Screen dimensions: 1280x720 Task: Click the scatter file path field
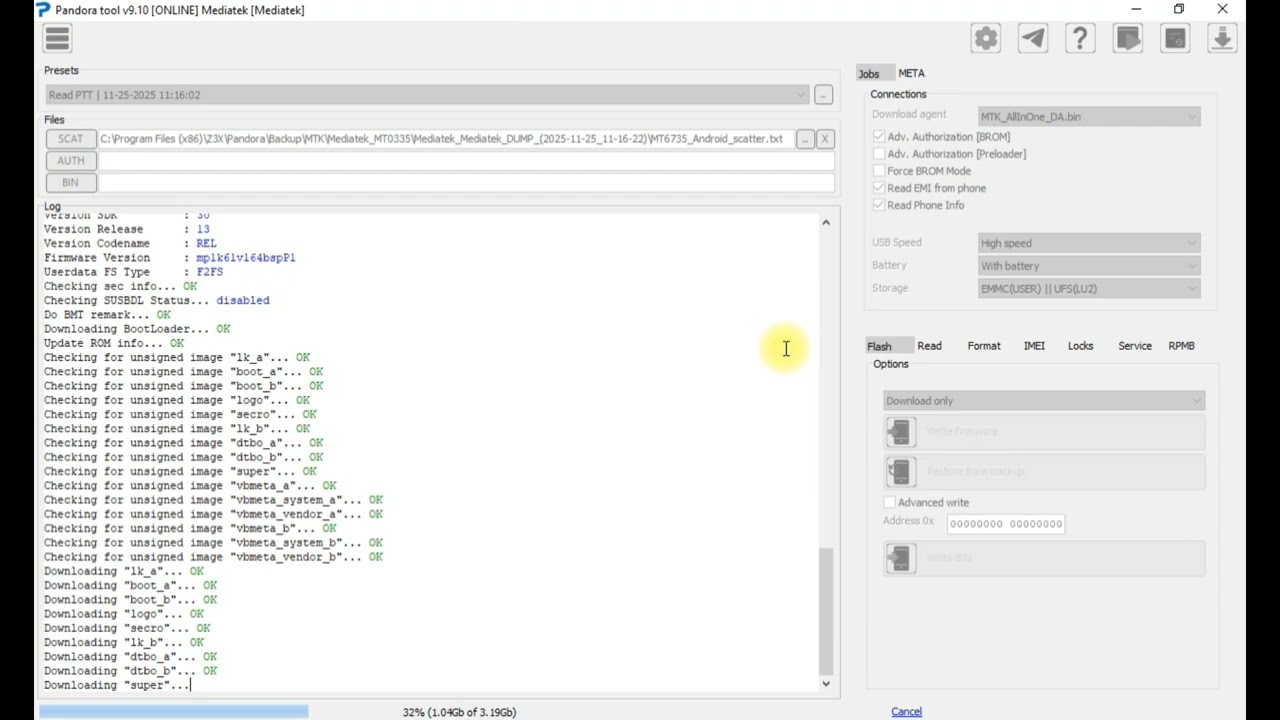[x=445, y=139]
